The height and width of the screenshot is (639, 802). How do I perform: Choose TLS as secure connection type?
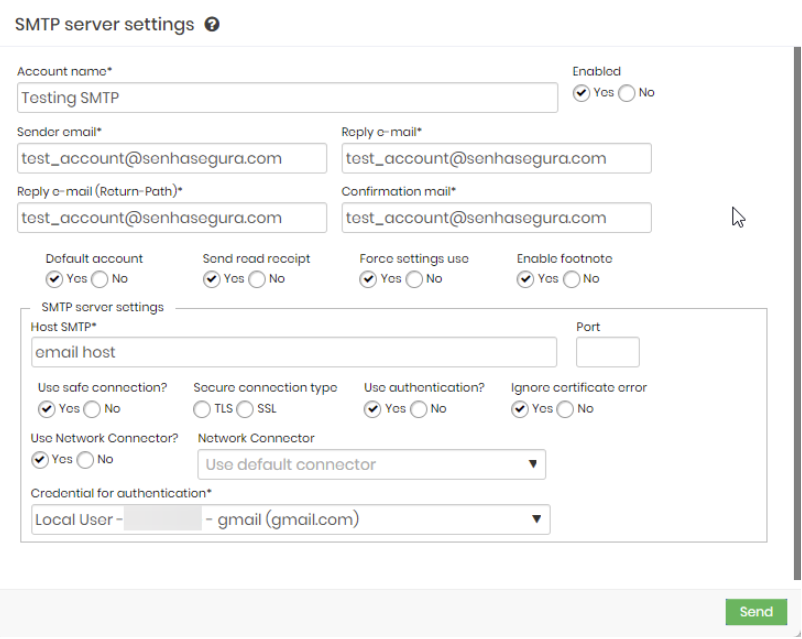(x=202, y=409)
